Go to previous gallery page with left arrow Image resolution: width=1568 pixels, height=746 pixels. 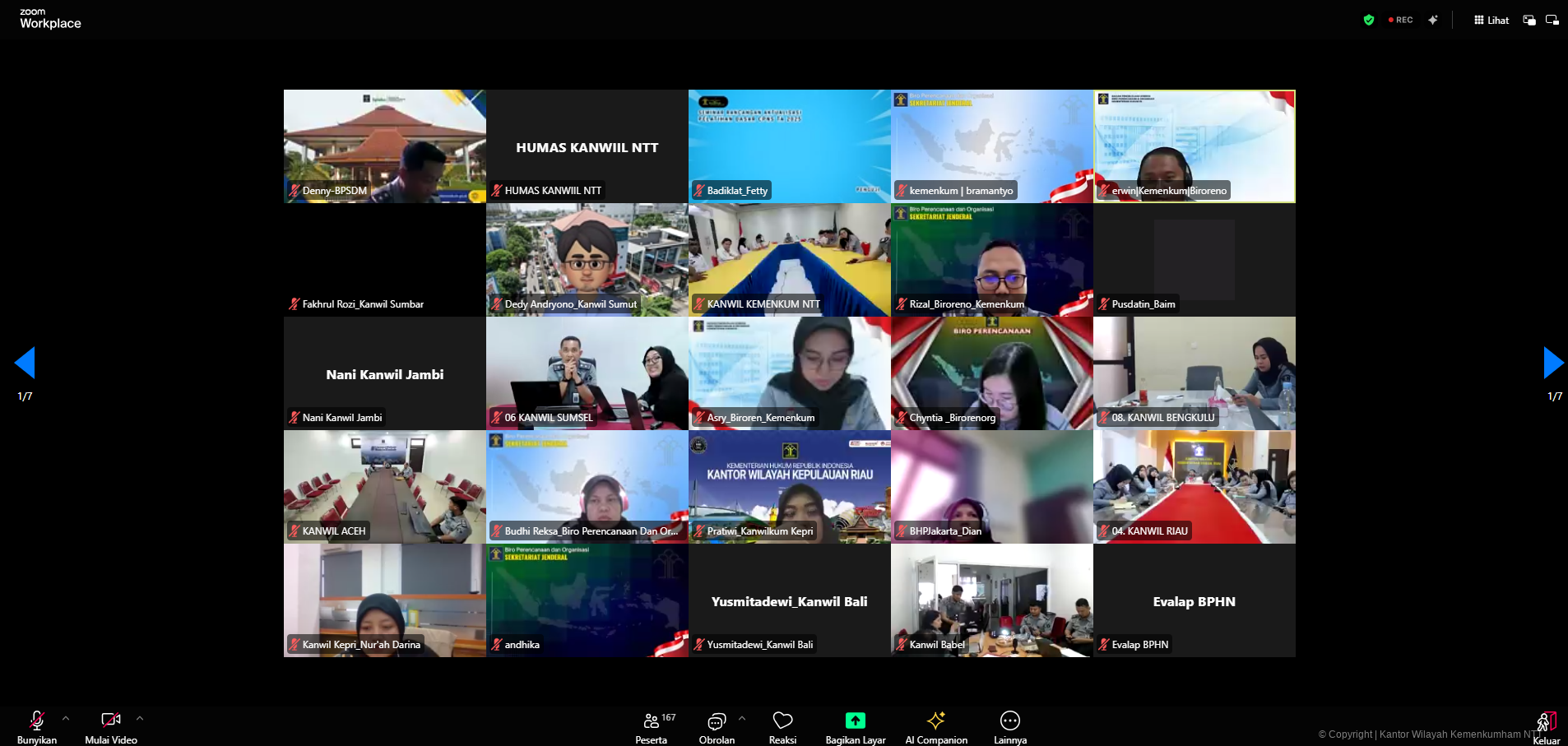click(x=25, y=363)
